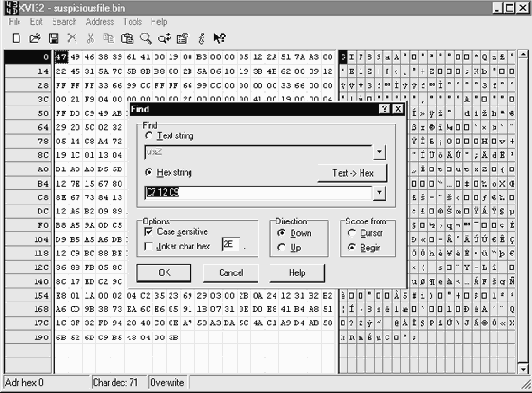The image size is (532, 393).
Task: Click the OK button in Find dialog
Action: coord(164,273)
